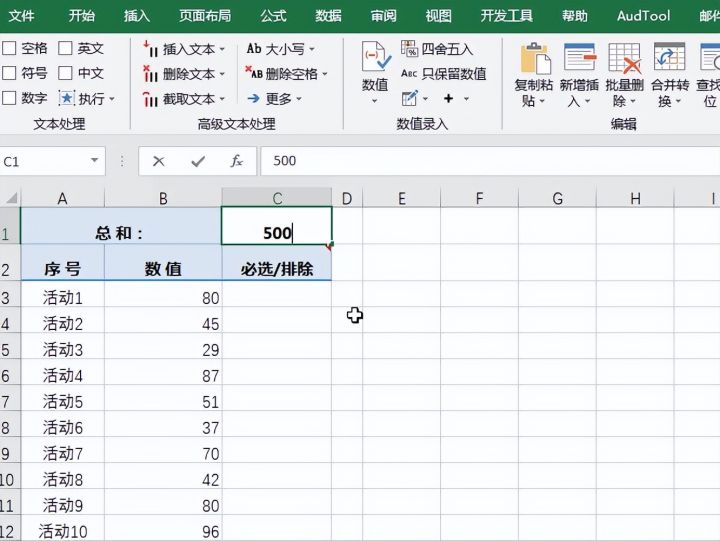Select cell containing 活动10
This screenshot has height=541, width=720.
pos(62,528)
